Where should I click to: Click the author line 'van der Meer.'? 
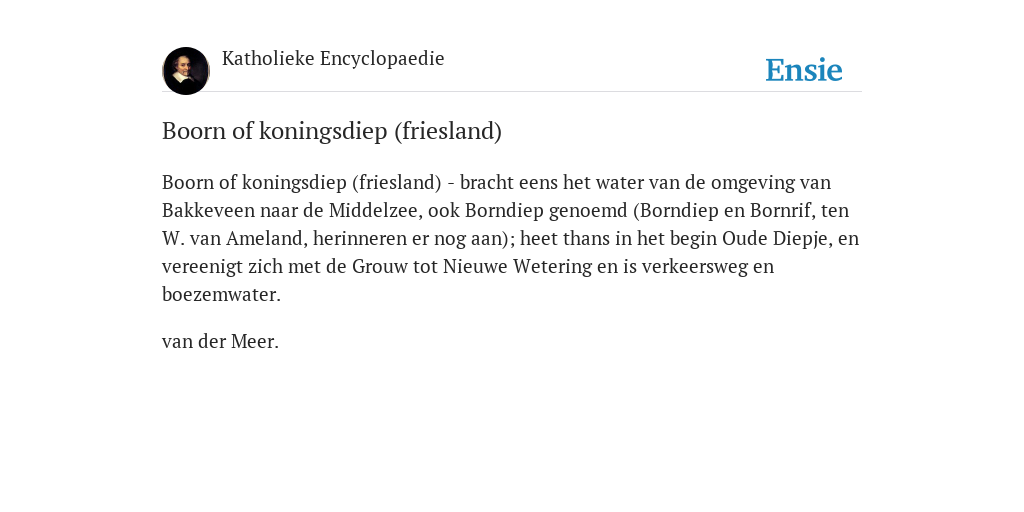coord(220,342)
